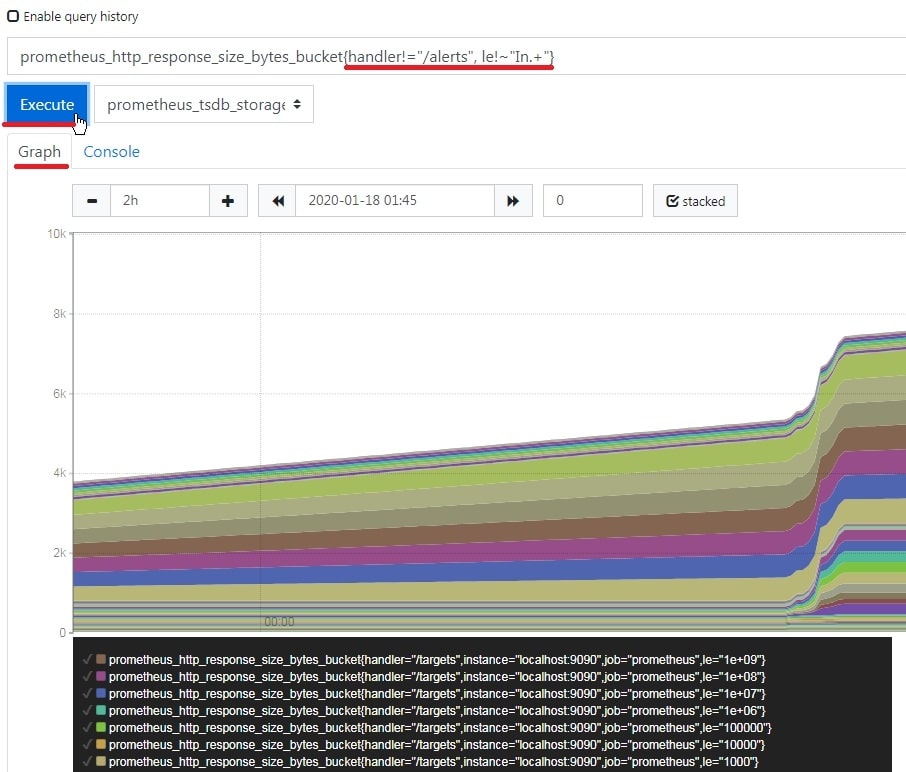
Task: Tick the Enable query history checkbox
Action: tap(13, 16)
